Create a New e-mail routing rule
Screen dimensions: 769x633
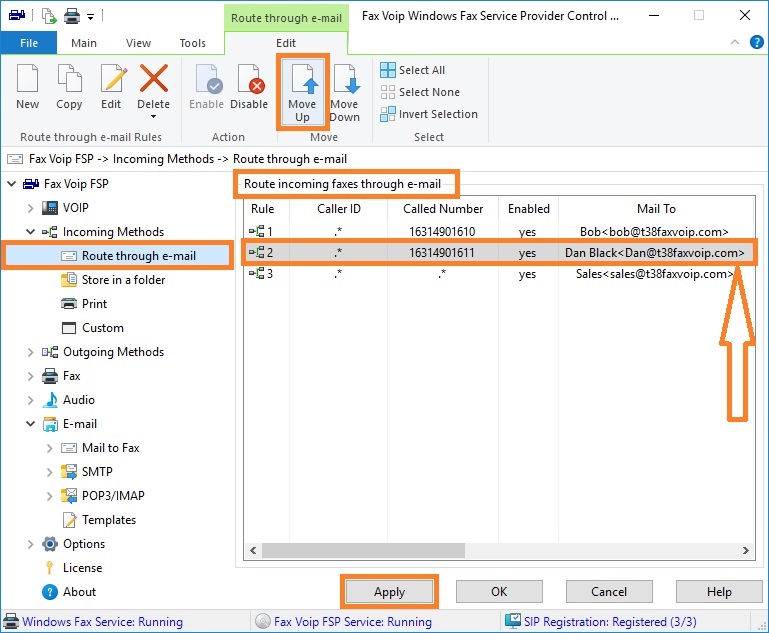(x=27, y=87)
